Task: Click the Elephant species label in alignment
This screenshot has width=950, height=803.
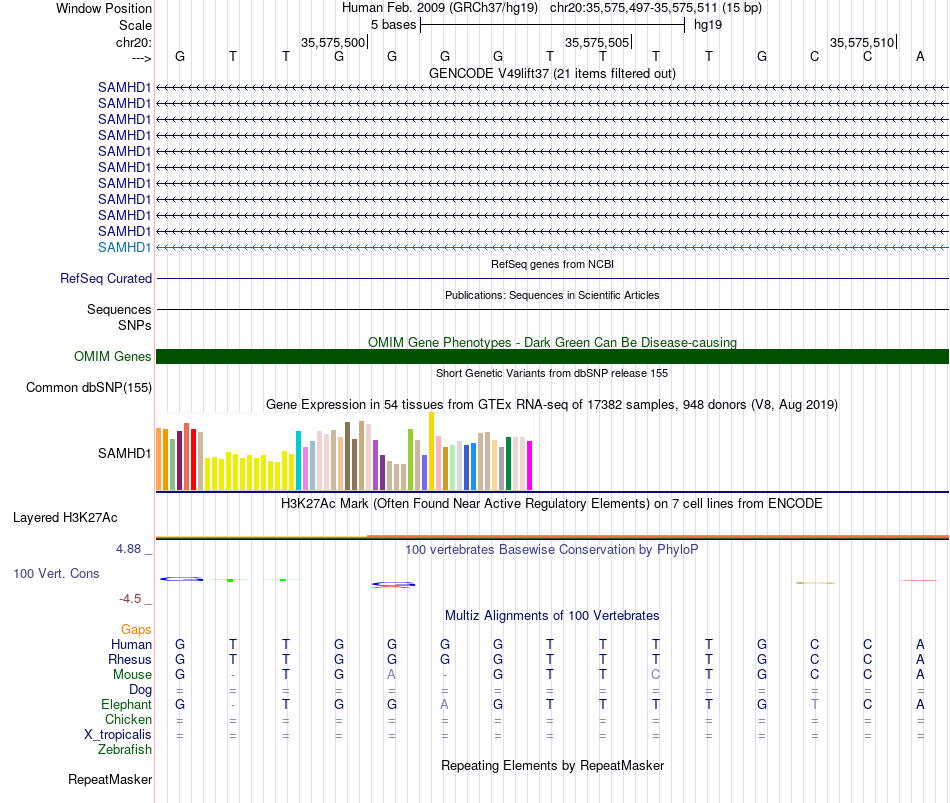Action: coord(126,704)
